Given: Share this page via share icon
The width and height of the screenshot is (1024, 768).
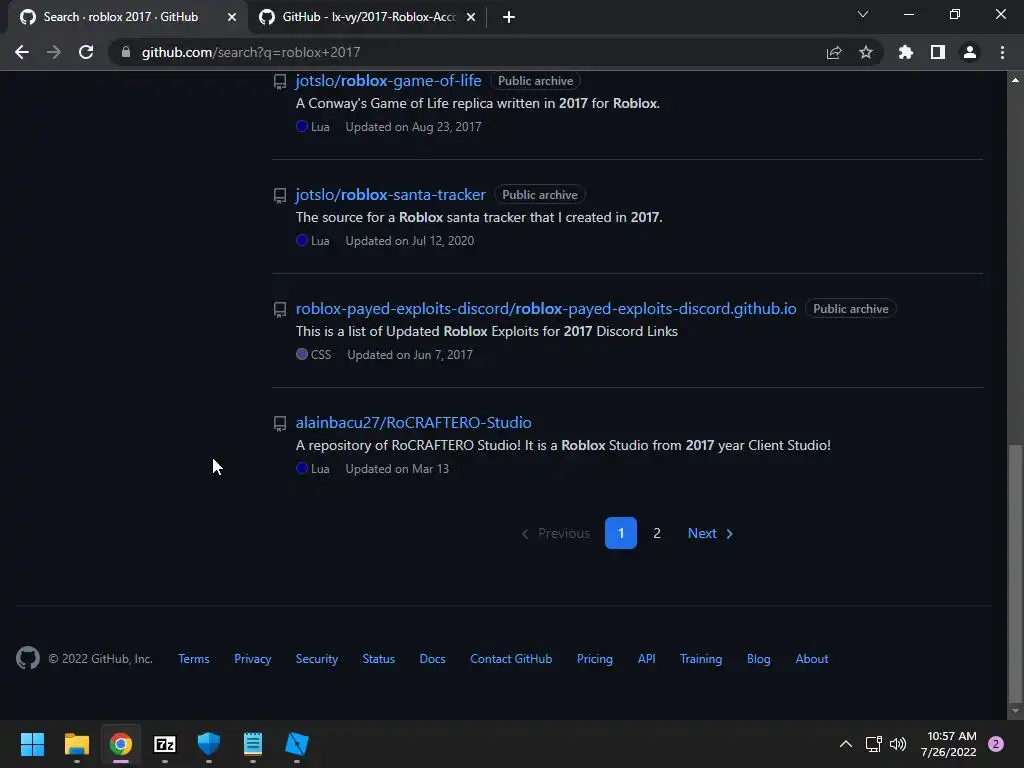Looking at the screenshot, I should [x=834, y=52].
